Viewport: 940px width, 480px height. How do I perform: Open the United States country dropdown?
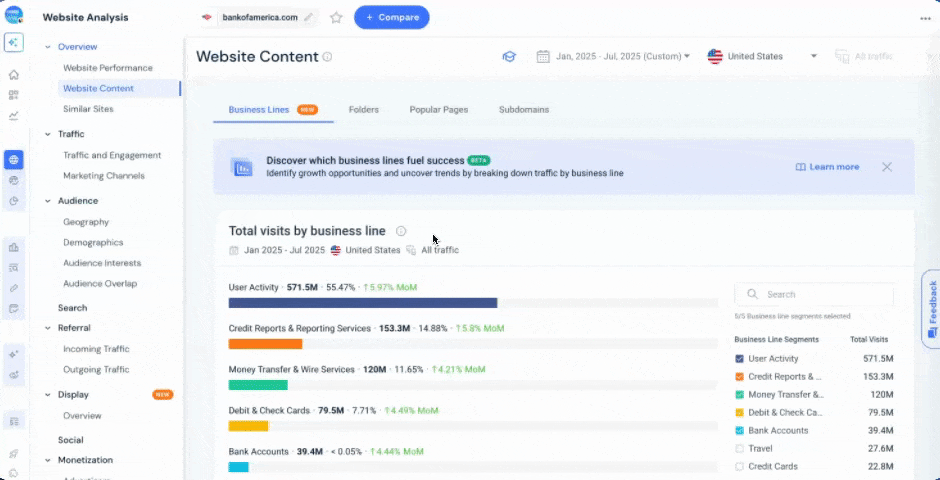coord(762,56)
